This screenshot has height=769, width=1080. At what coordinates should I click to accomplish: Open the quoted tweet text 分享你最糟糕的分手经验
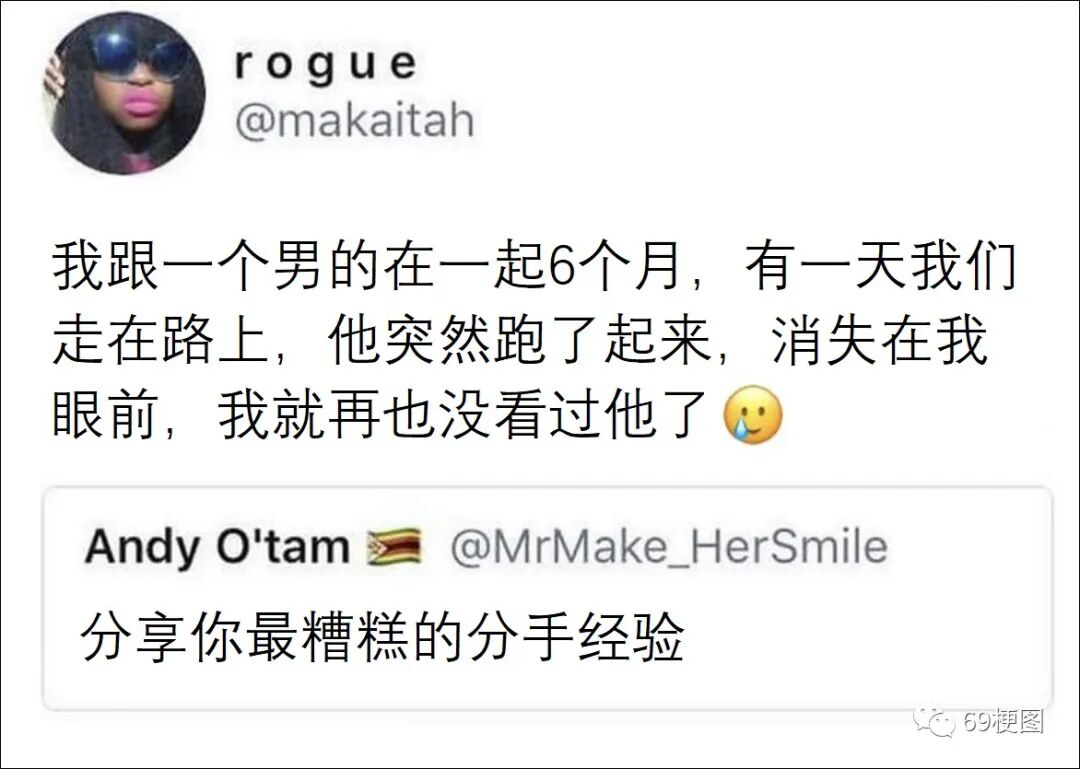pyautogui.click(x=383, y=637)
